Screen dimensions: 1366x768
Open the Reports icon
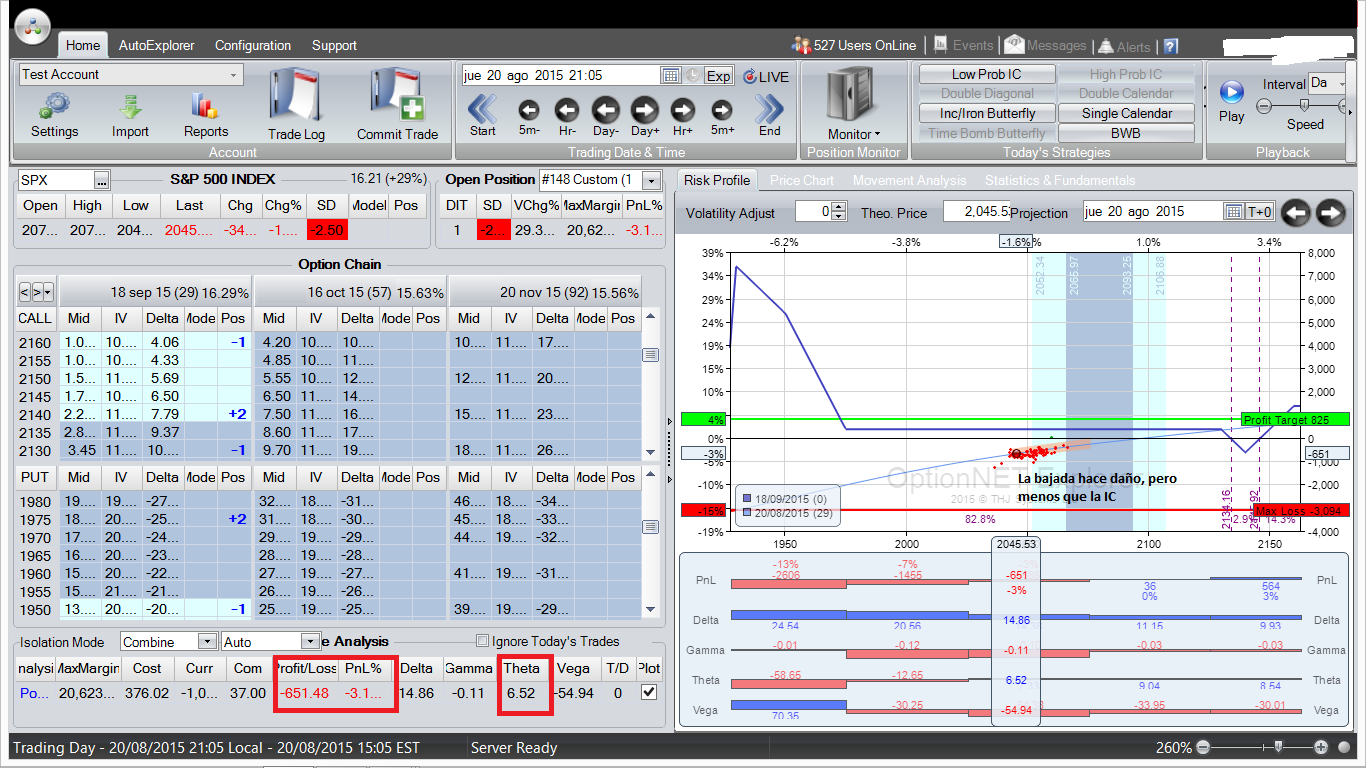pos(205,106)
